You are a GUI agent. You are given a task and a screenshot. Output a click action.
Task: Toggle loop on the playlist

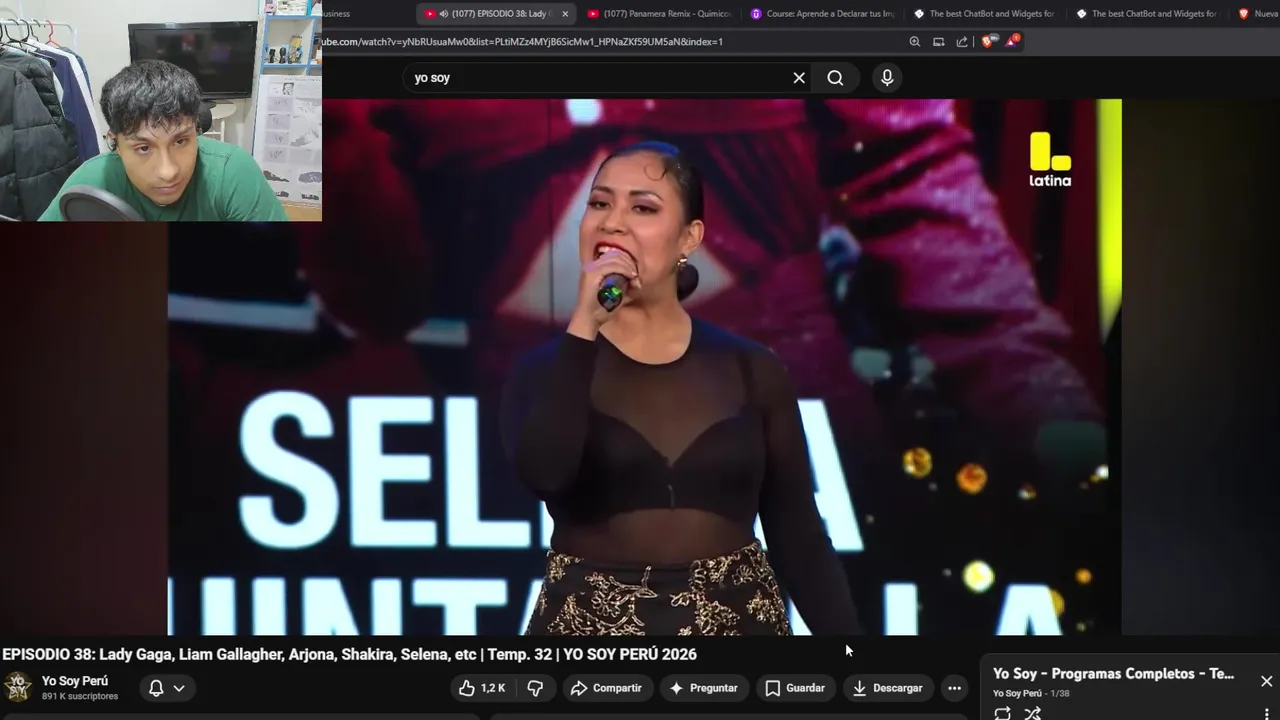(x=1002, y=713)
